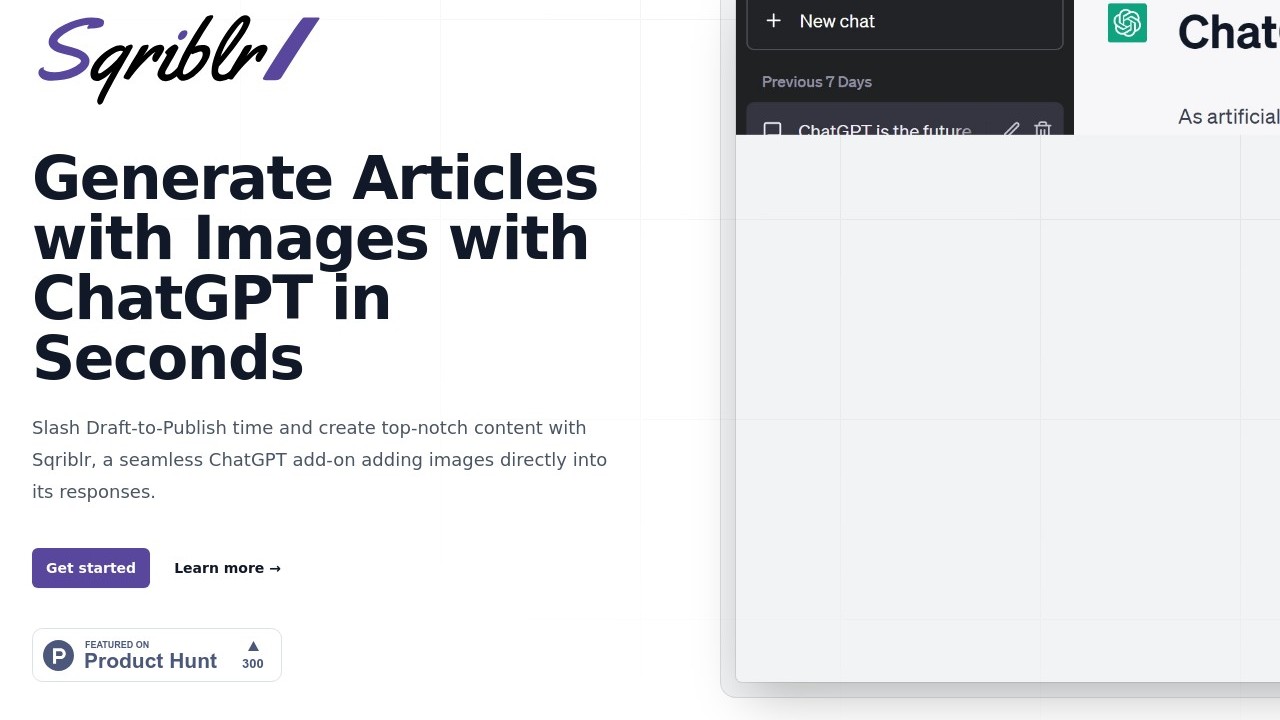Click the 300 upvote count
Image resolution: width=1280 pixels, height=720 pixels.
[x=253, y=664]
